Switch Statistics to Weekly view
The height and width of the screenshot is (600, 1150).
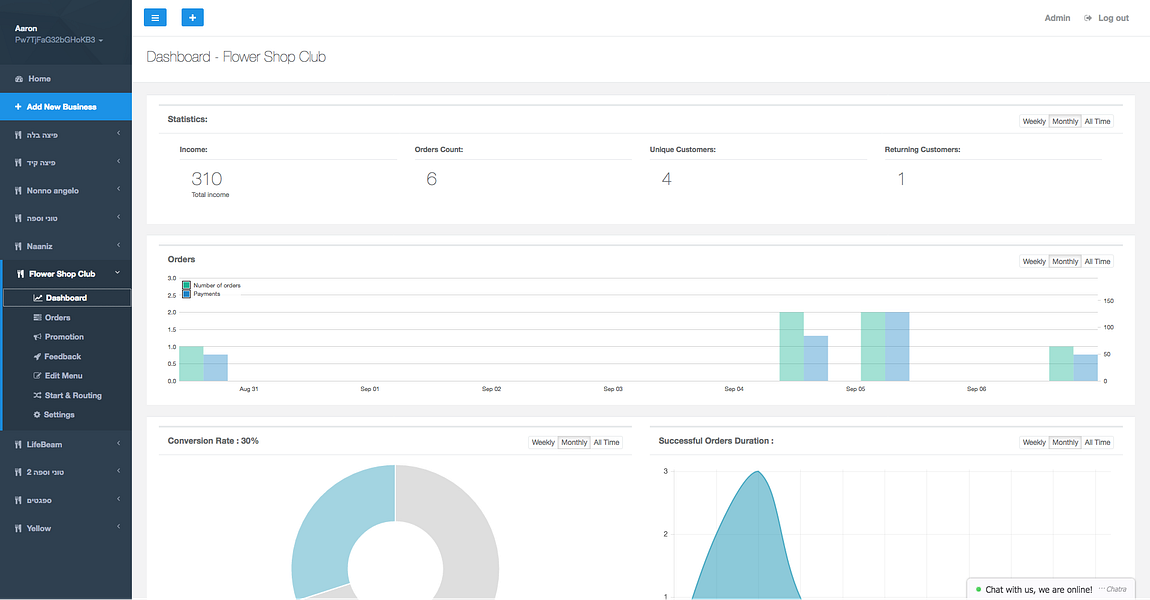1033,122
